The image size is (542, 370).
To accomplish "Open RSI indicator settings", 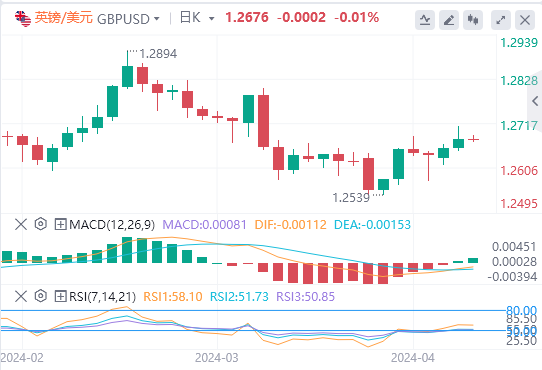I will pyautogui.click(x=41, y=296).
